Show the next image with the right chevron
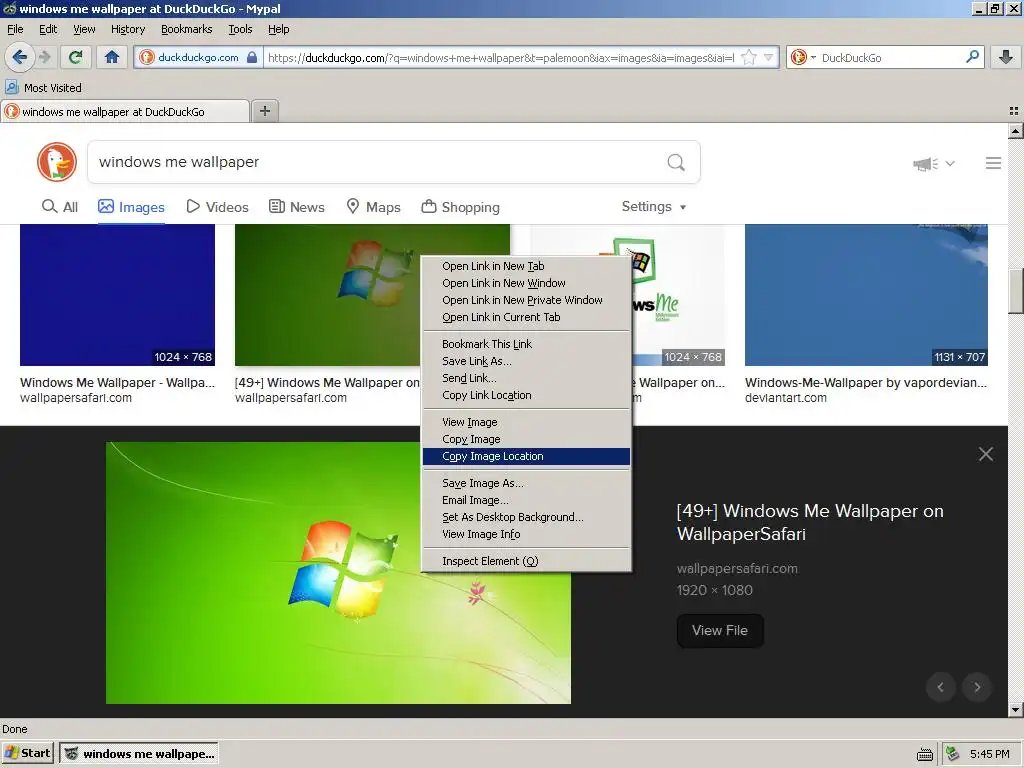Screen dimensions: 1024x768 [x=977, y=687]
